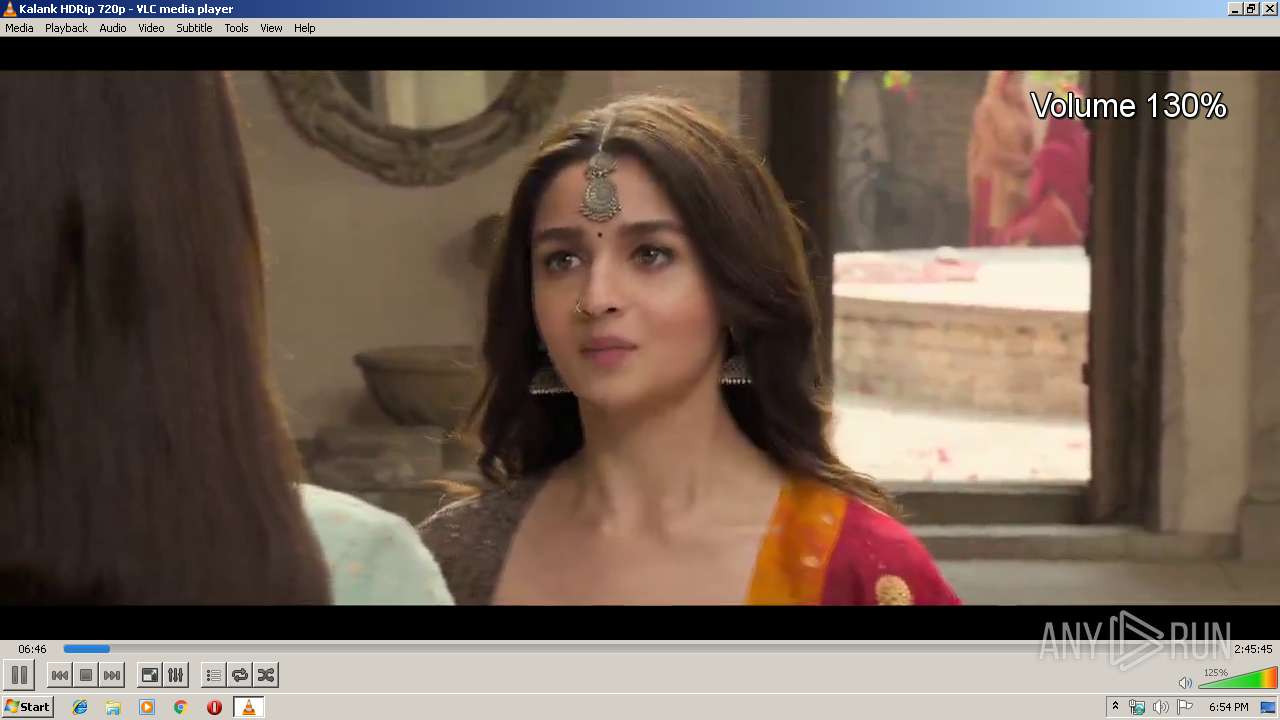The image size is (1280, 720).
Task: Click VLC cone icon in title bar
Action: pos(9,9)
